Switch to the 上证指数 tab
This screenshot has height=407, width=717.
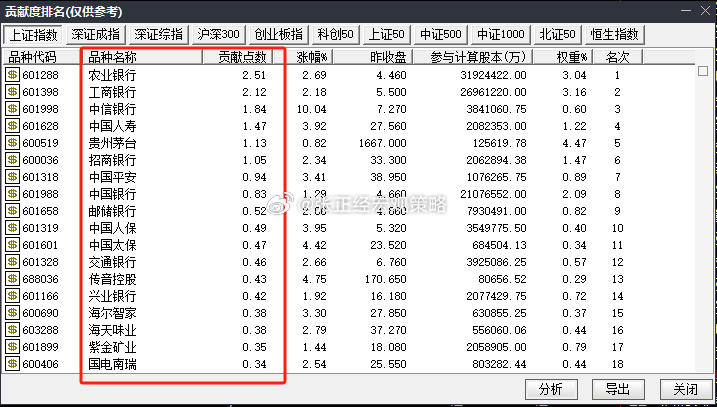tap(33, 34)
